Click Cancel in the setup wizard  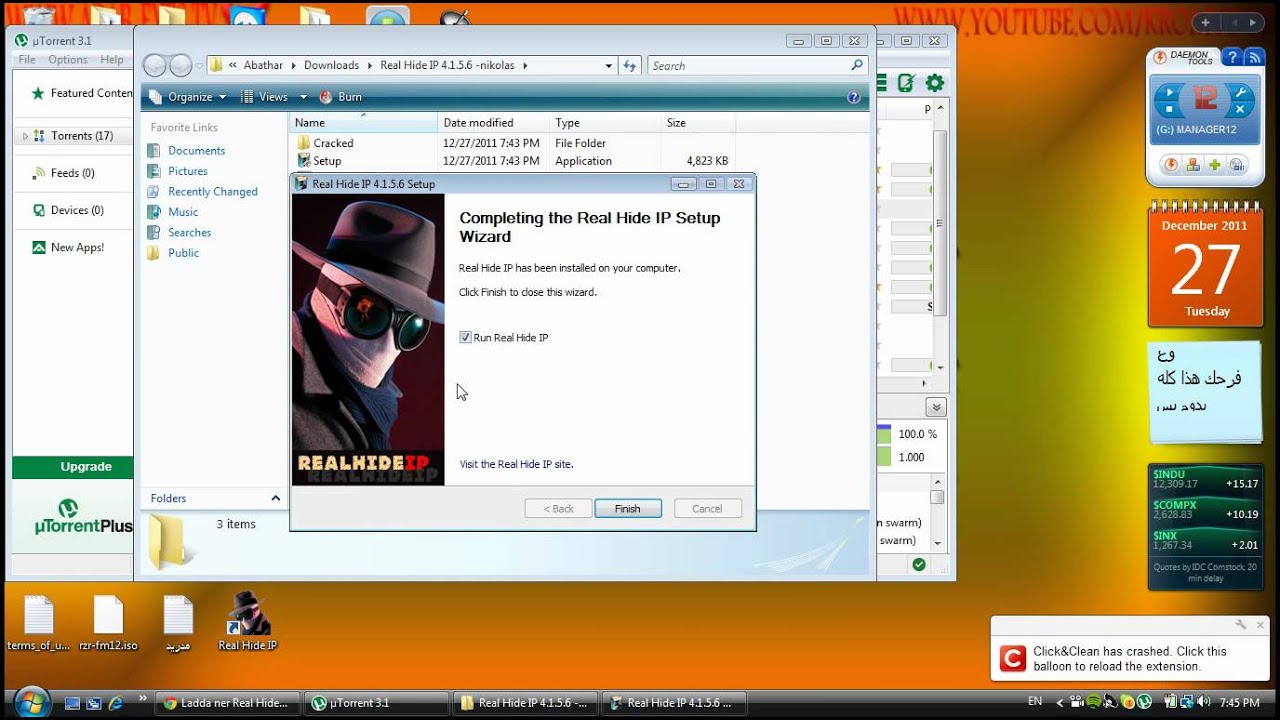(707, 508)
